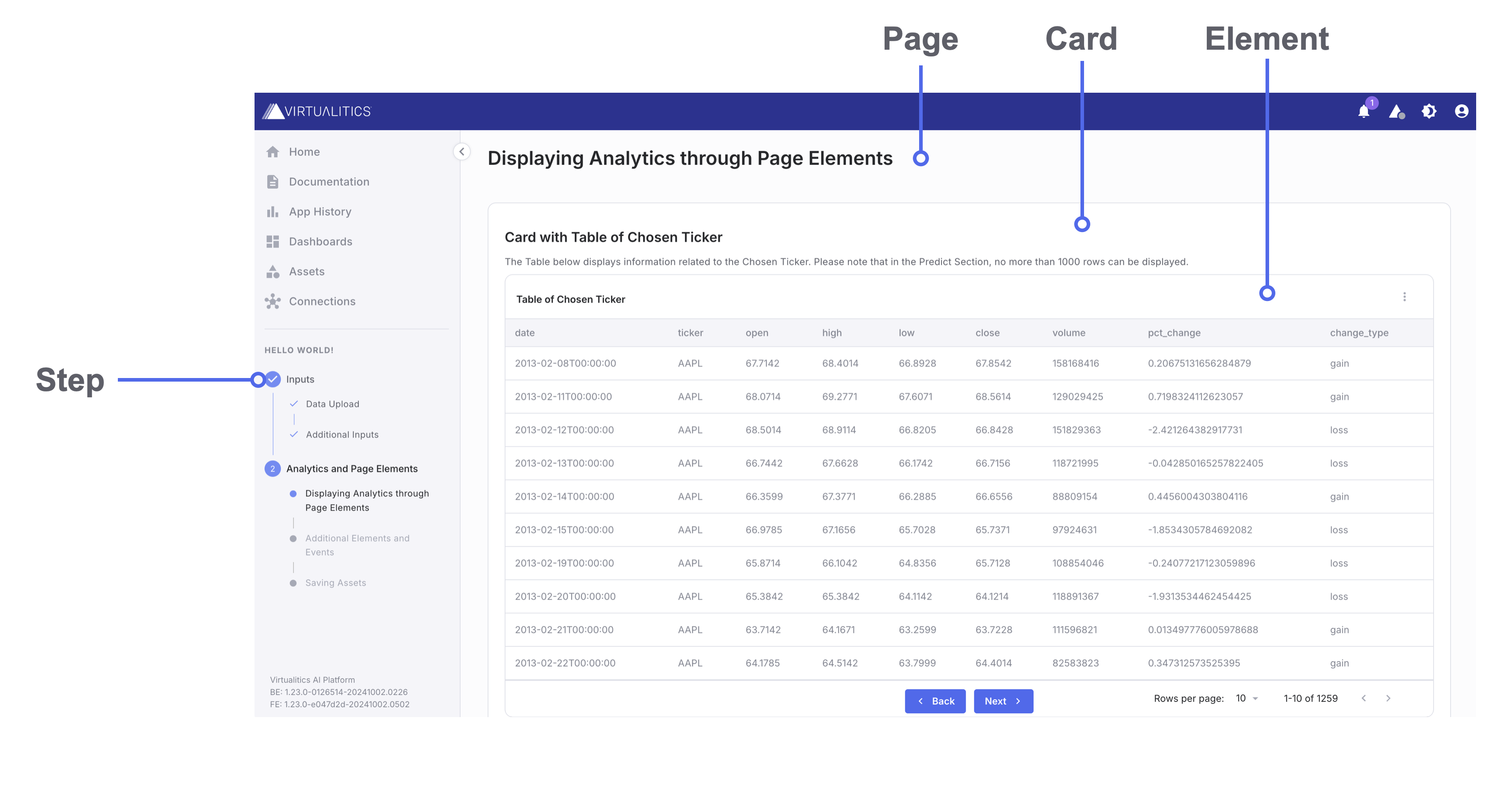
Task: Go to the previous table page arrow
Action: (x=1364, y=698)
